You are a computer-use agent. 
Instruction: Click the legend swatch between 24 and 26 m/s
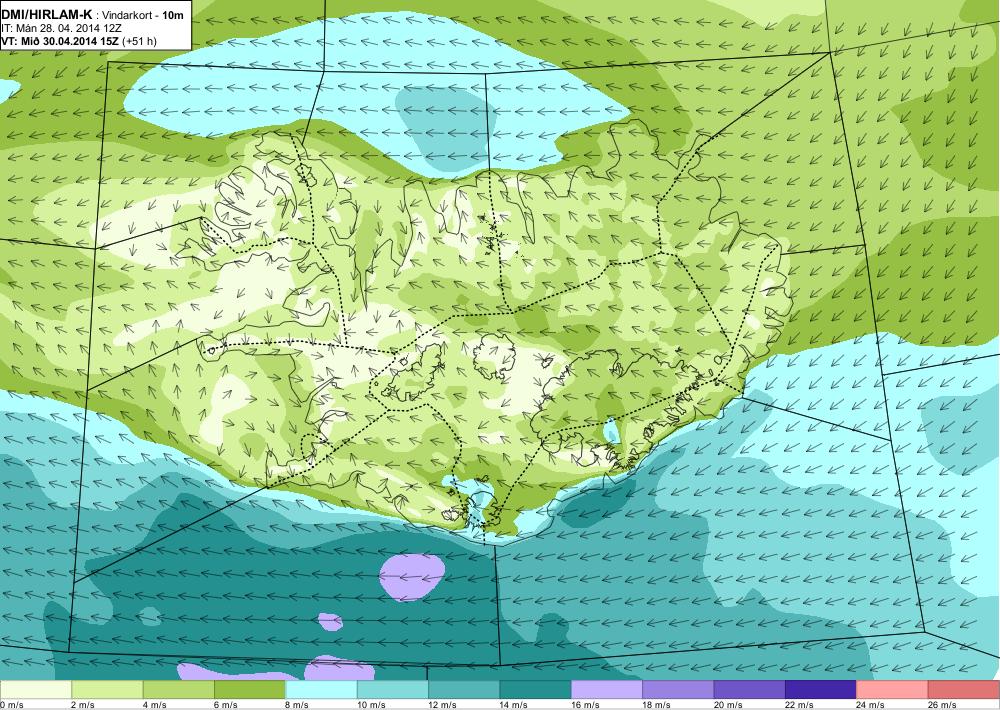click(893, 690)
